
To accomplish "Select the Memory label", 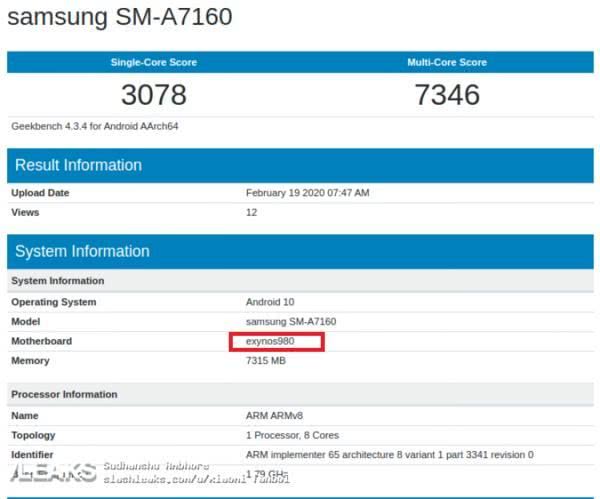I will 30,361.
